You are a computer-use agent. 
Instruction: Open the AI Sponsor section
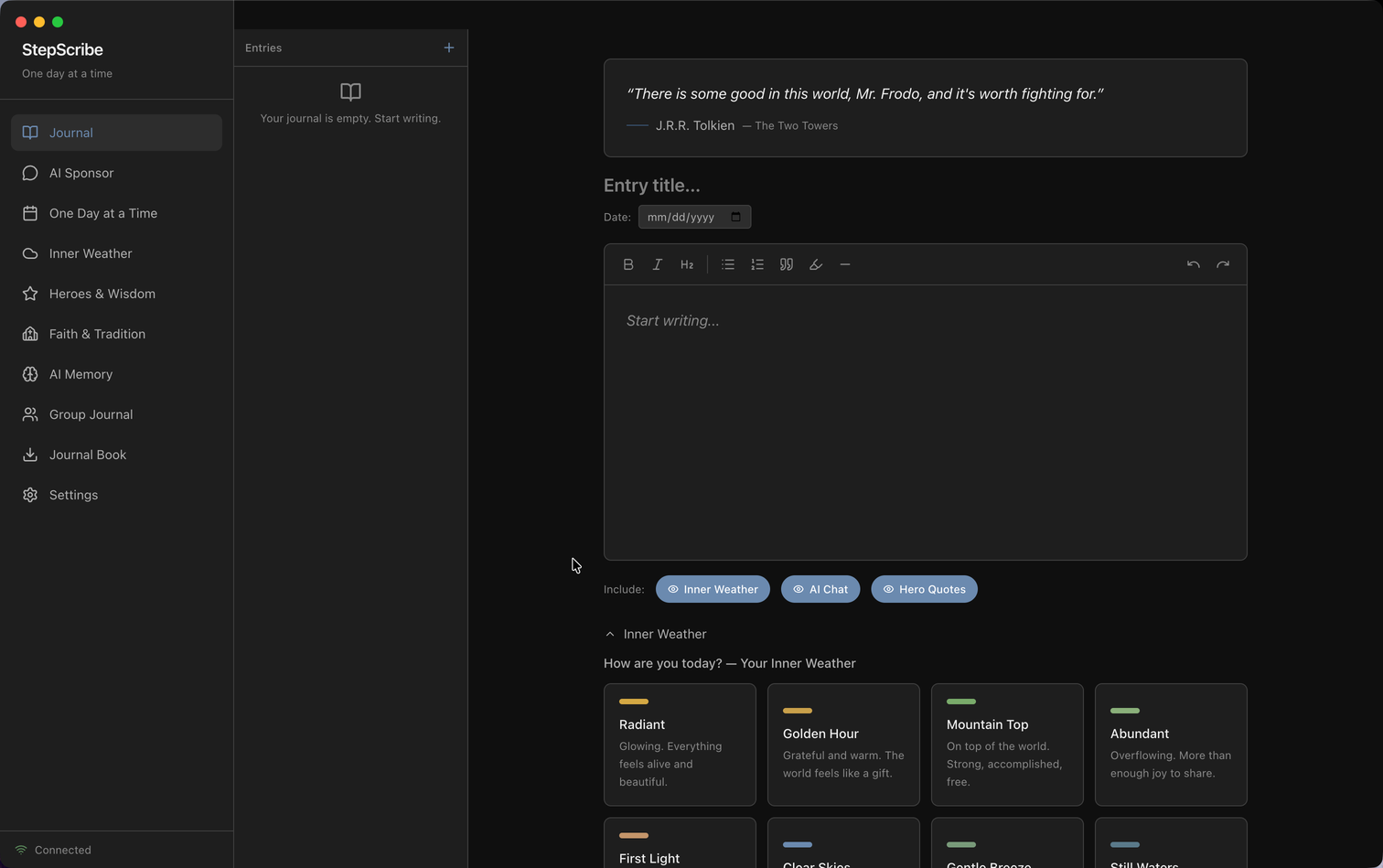pos(80,173)
